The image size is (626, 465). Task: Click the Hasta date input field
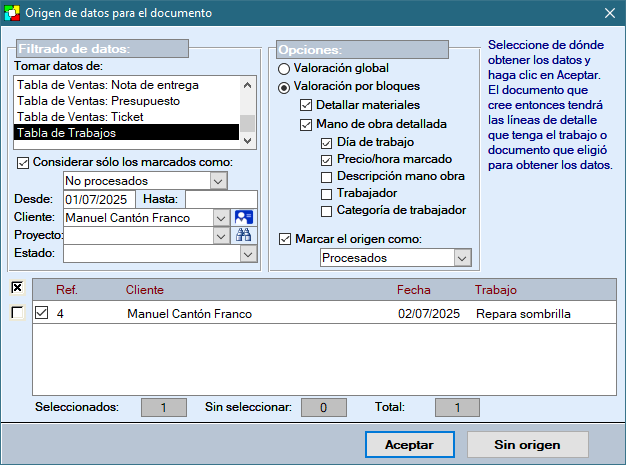point(220,199)
